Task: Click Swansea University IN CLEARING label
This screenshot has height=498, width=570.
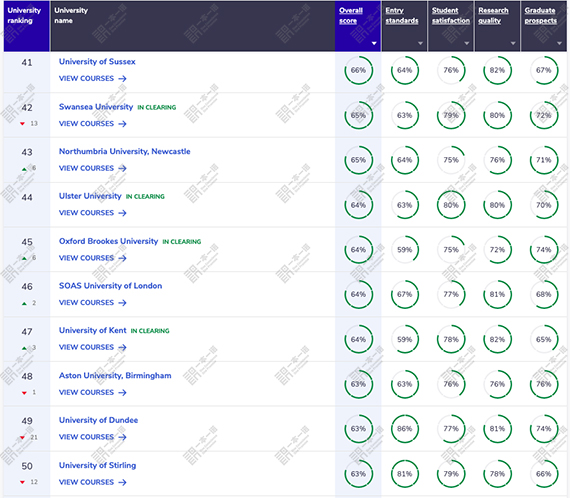Action: tap(157, 107)
